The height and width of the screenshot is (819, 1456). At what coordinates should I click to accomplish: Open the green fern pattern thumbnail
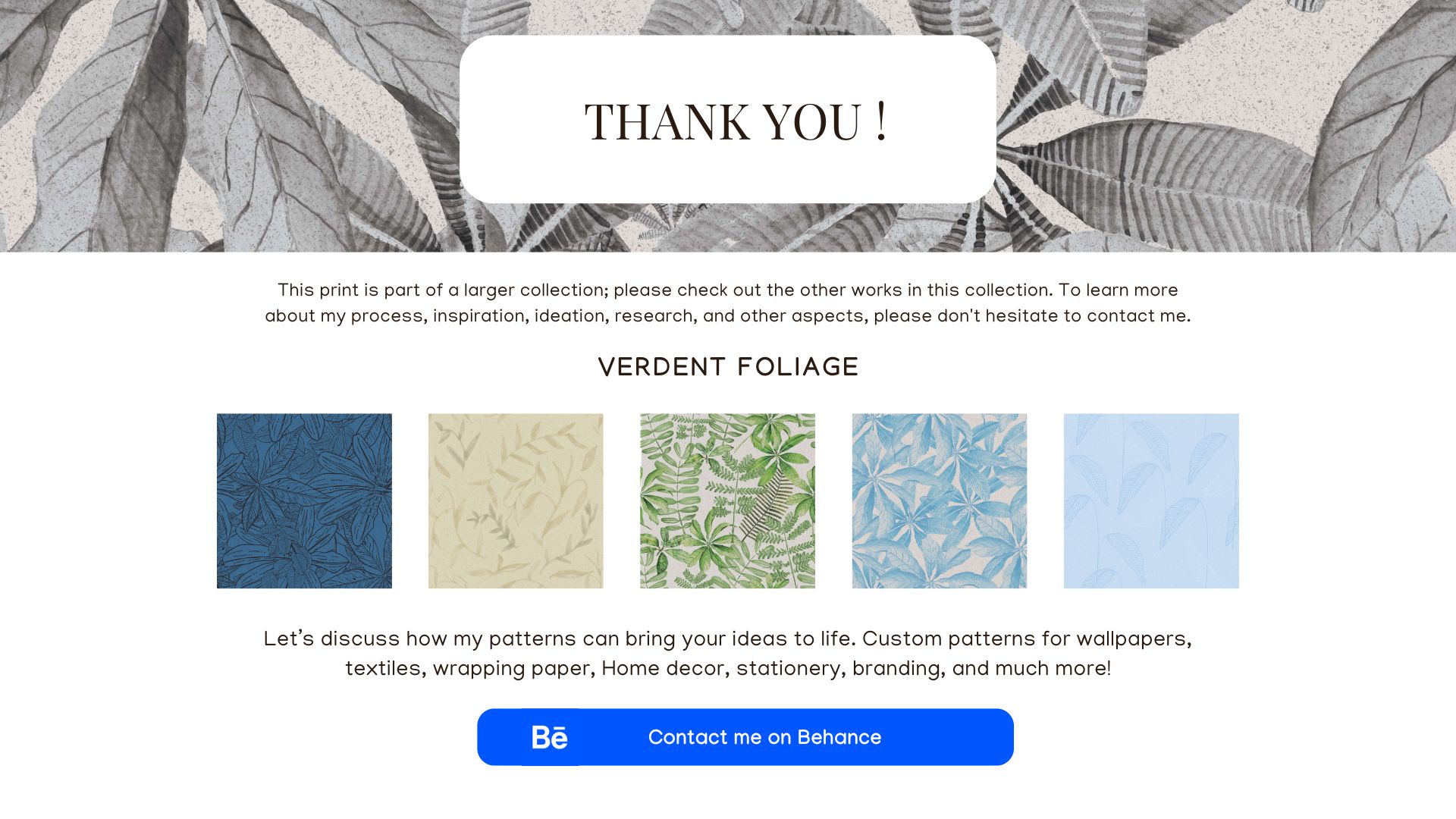coord(727,500)
